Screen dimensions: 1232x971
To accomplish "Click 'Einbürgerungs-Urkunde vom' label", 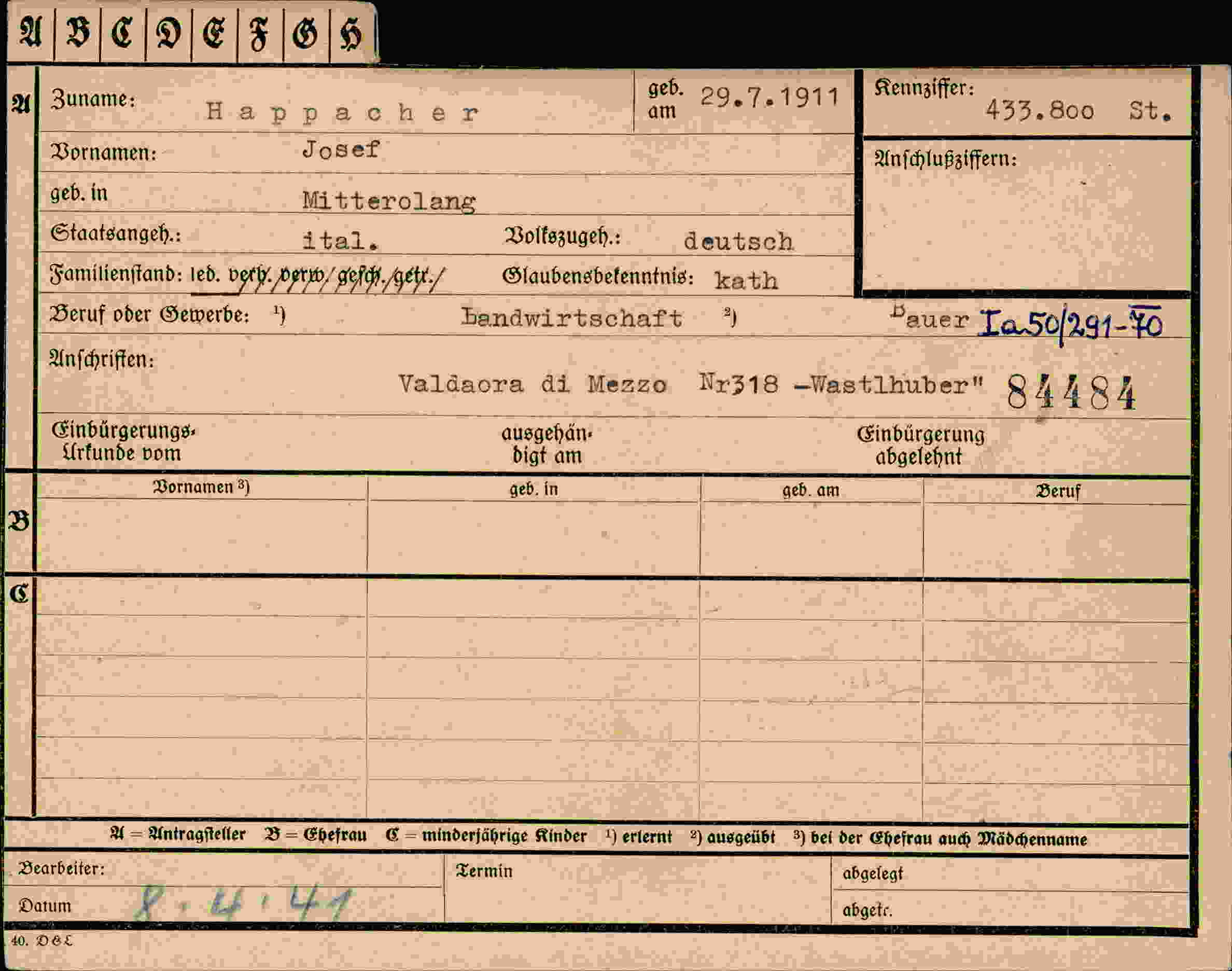I will [123, 442].
